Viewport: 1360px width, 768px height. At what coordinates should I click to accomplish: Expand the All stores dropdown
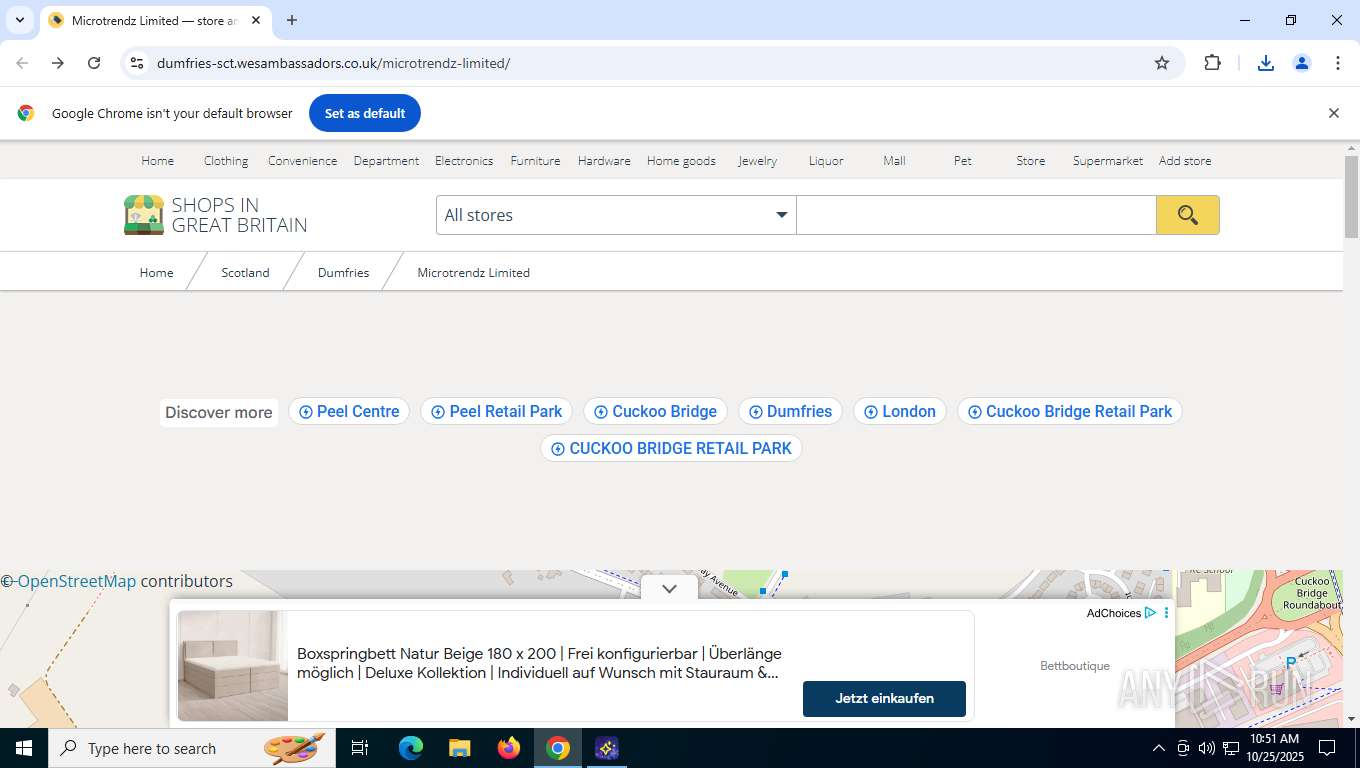[x=616, y=215]
